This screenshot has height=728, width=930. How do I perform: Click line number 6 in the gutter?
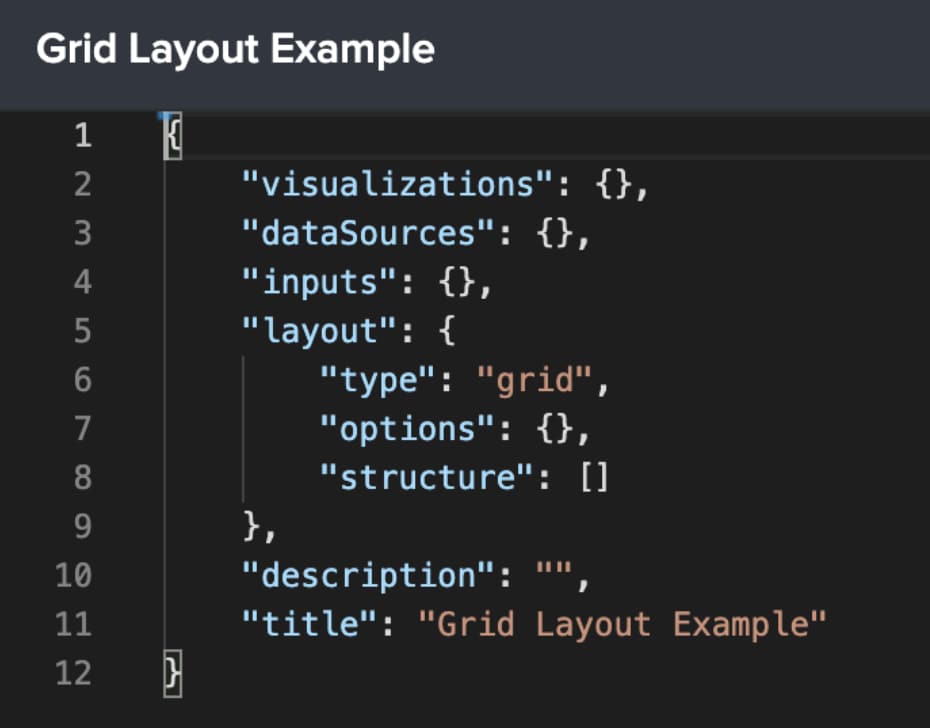point(83,380)
